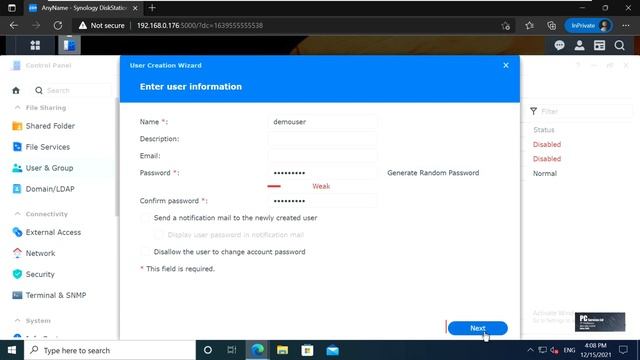
Task: Close the Synology DiskStation tab
Action: [135, 8]
